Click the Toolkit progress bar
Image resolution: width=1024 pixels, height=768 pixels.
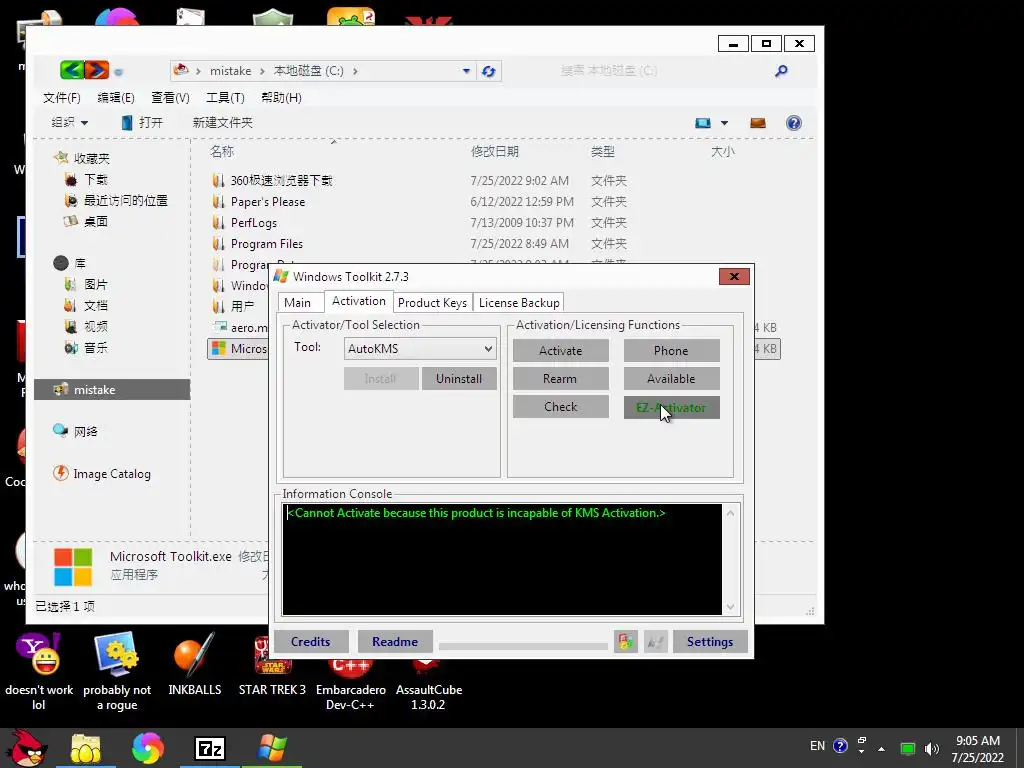tap(523, 646)
